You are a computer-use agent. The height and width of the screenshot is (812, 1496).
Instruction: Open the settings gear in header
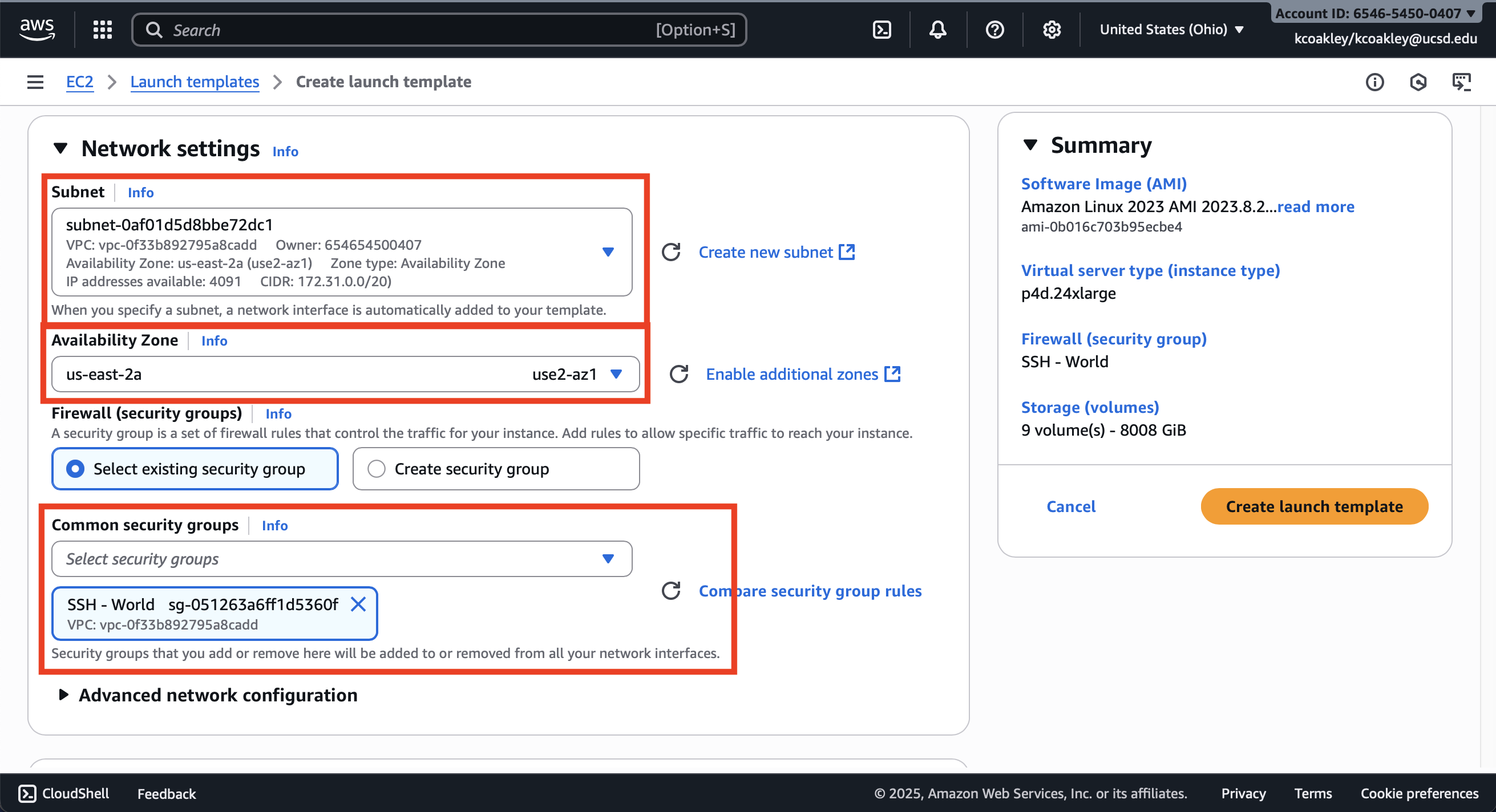point(1051,30)
